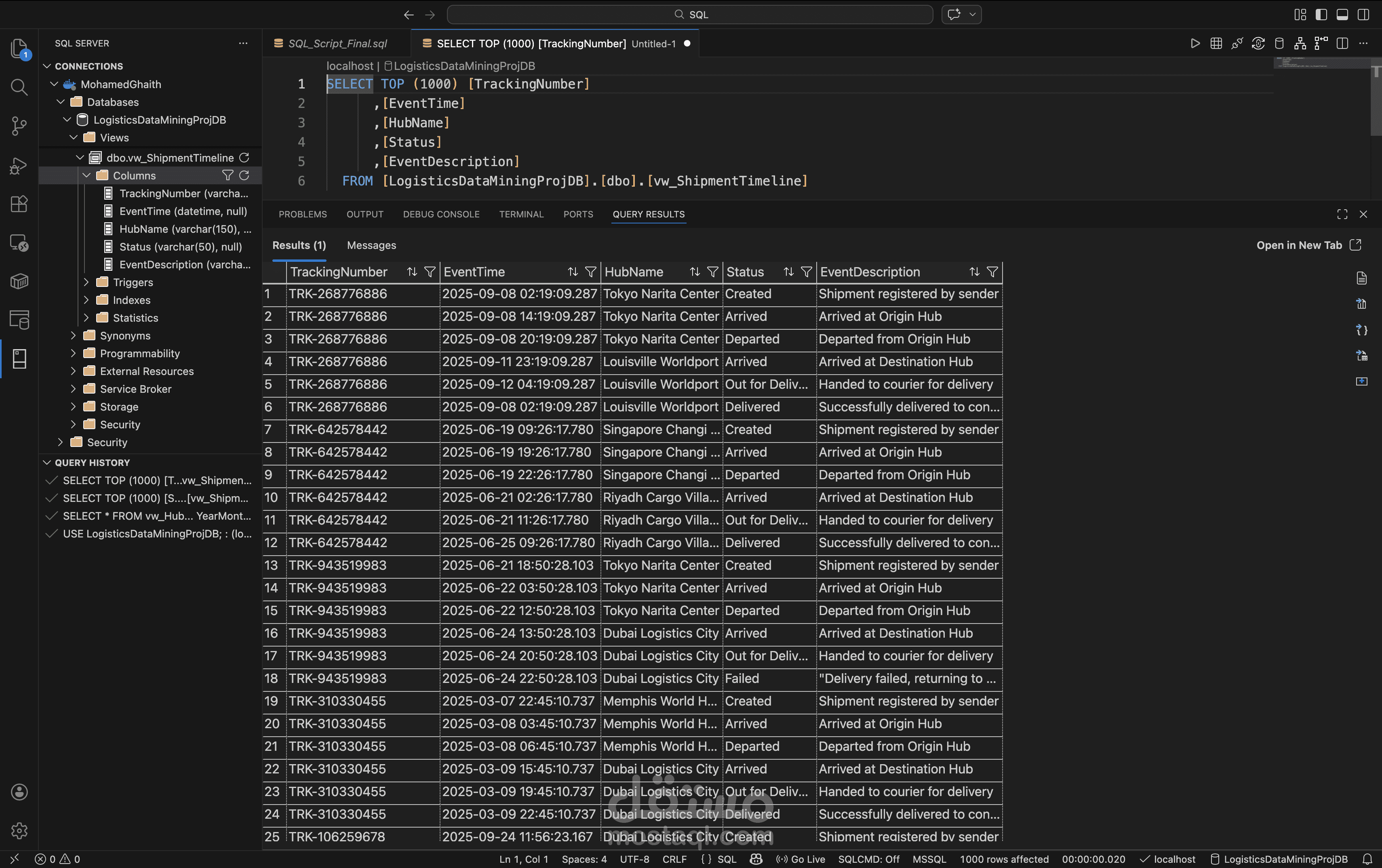Open SQL Server panel more actions

[243, 44]
